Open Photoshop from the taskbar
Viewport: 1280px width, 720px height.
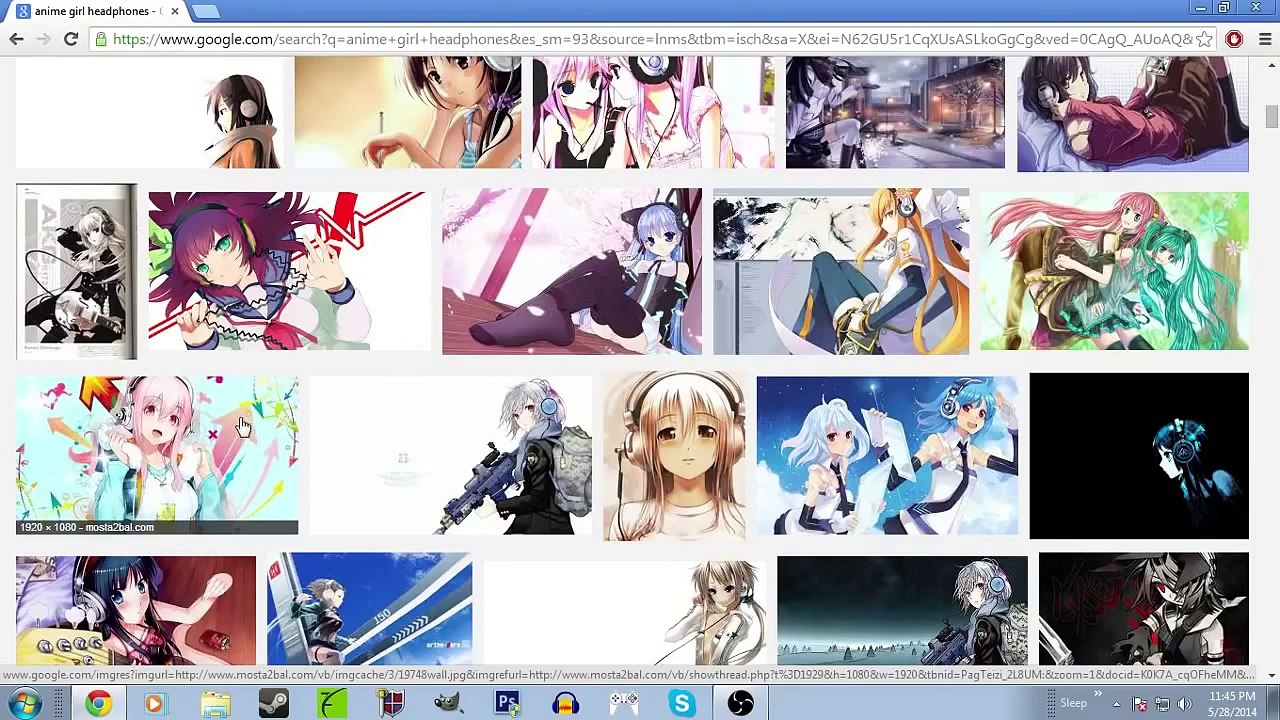507,704
